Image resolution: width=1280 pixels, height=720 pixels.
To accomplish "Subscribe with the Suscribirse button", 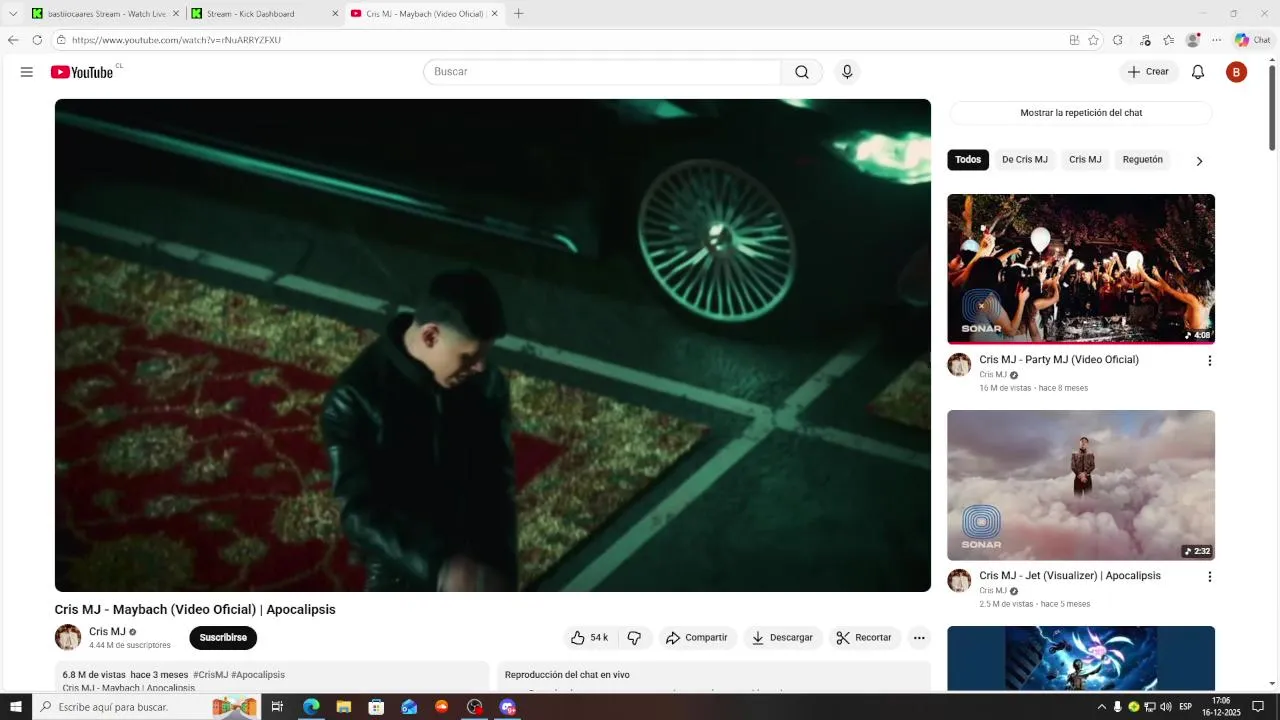I will tap(223, 638).
